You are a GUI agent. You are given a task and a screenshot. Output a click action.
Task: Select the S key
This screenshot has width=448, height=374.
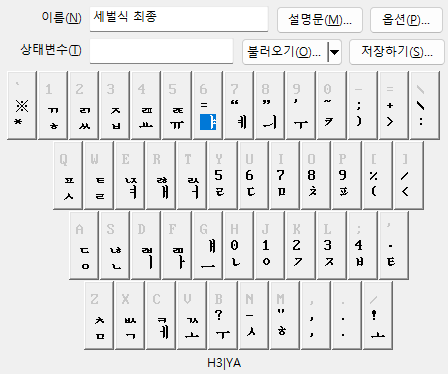click(115, 245)
